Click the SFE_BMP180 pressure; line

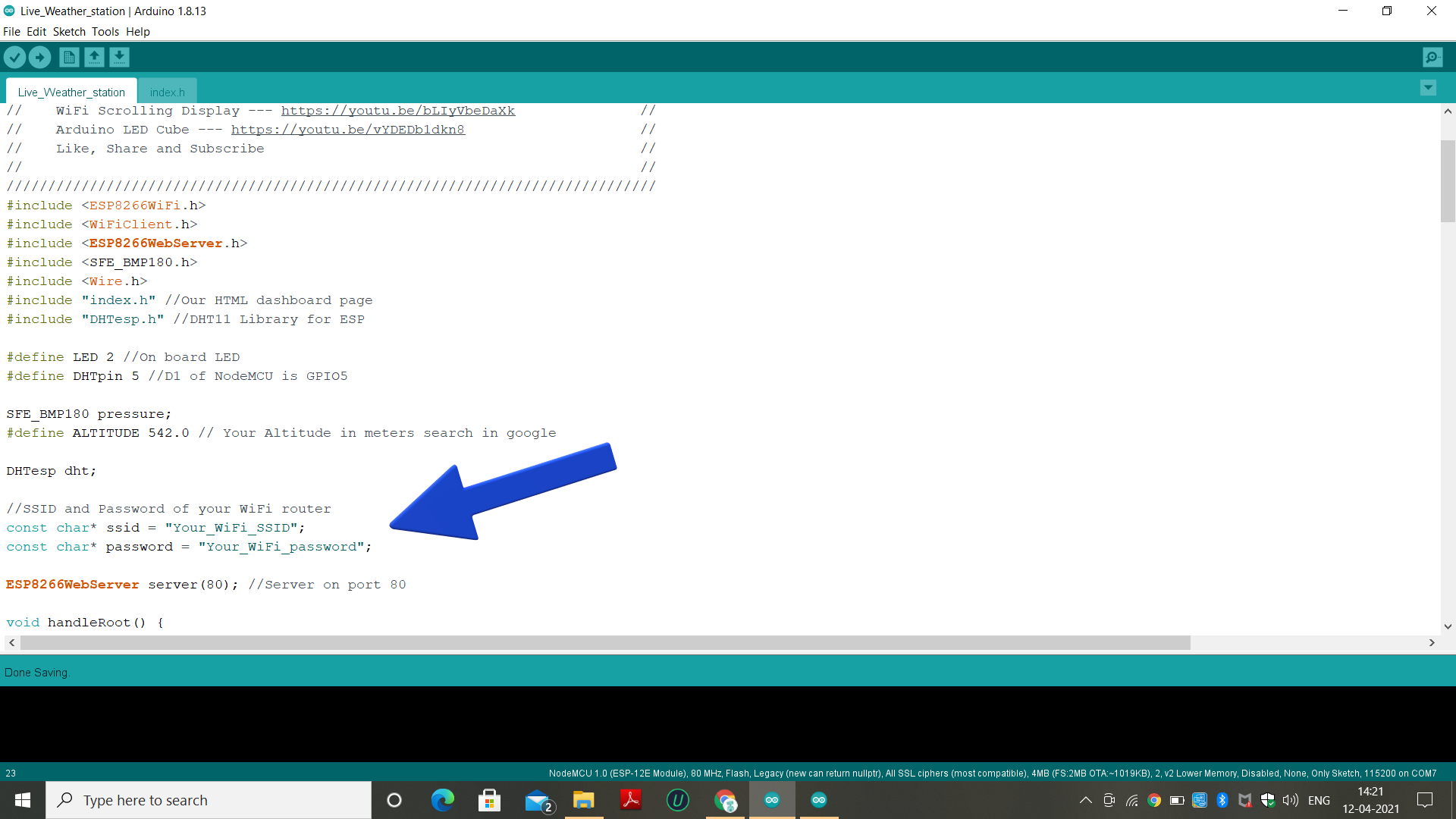89,414
